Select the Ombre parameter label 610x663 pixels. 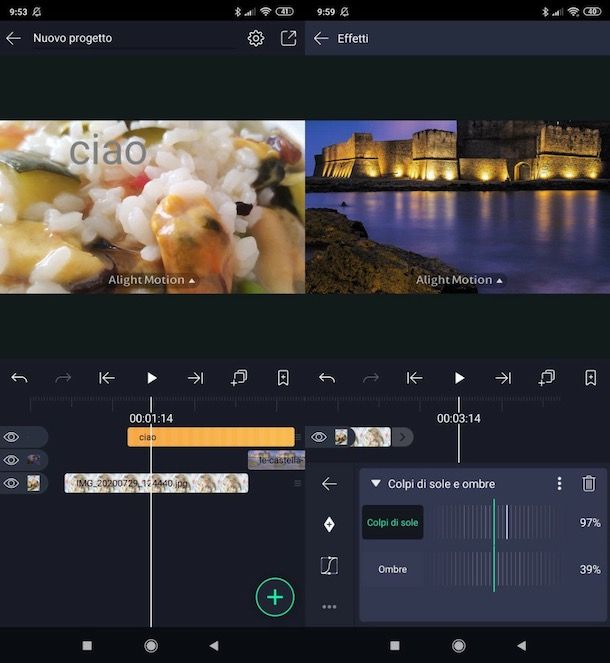tap(392, 569)
